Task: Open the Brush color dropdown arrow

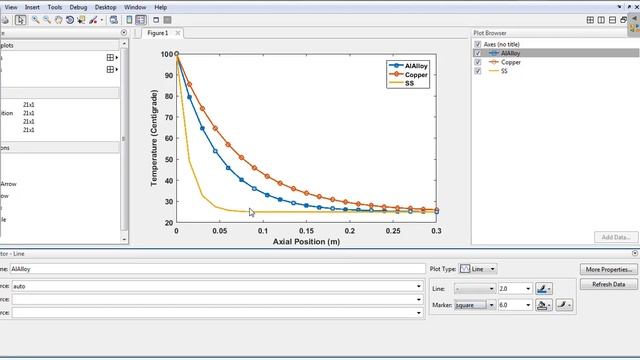Action: (x=102, y=20)
